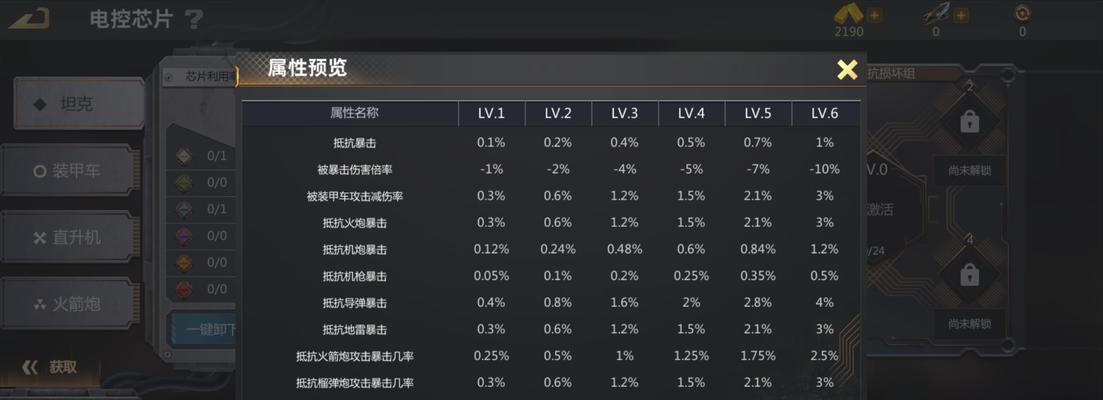Go back using the top-left arrow icon
The width and height of the screenshot is (1103, 400).
click(x=29, y=18)
